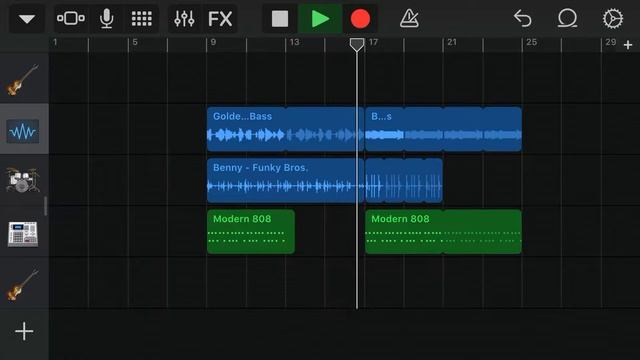640x360 pixels.
Task: Start playback with the green play button
Action: (x=320, y=19)
